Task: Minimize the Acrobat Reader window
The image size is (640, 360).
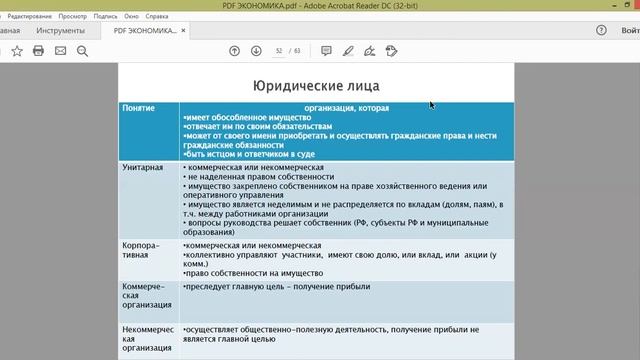Action: (614, 5)
